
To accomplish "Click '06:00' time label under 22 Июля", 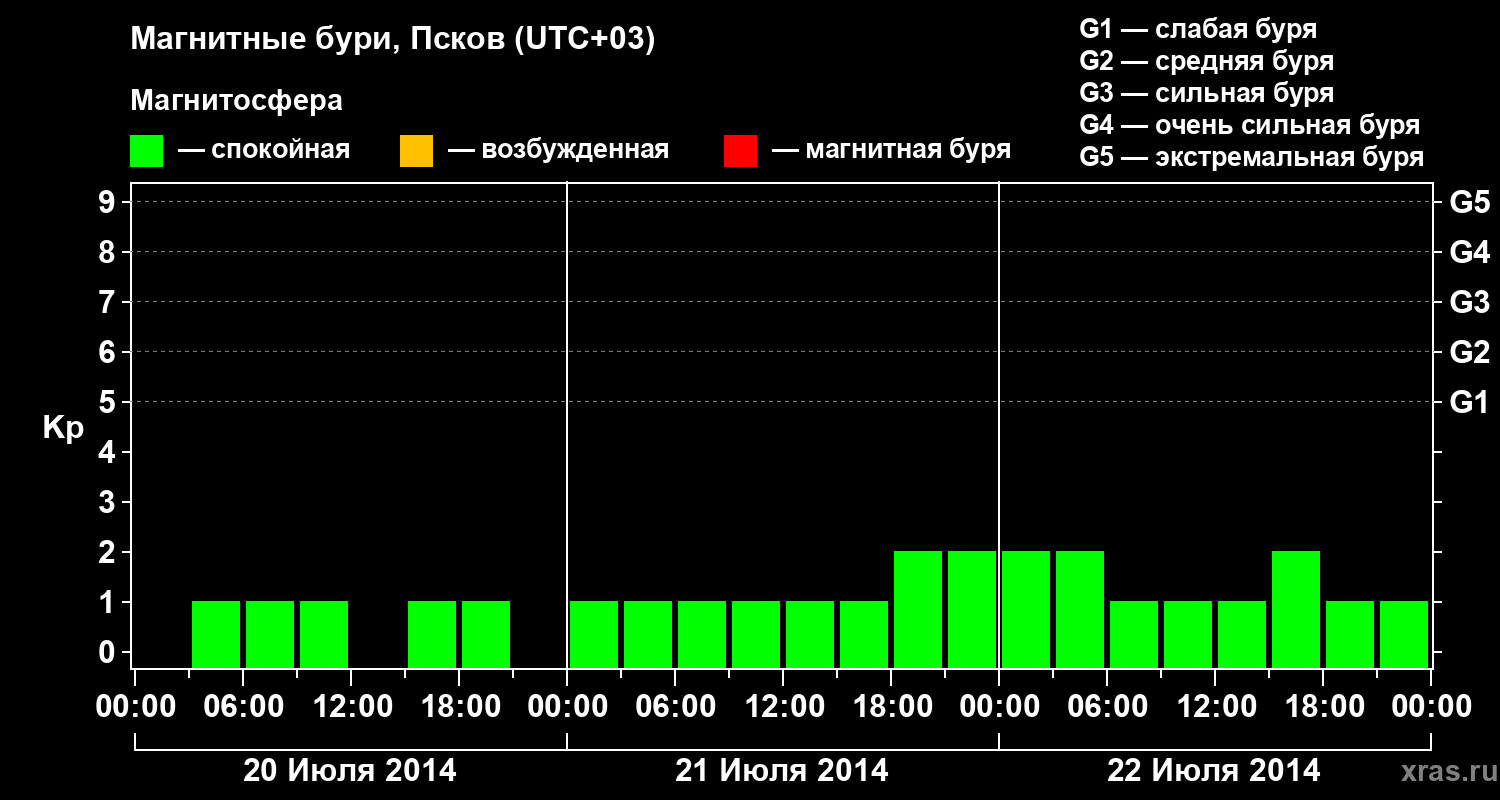I will [1107, 707].
